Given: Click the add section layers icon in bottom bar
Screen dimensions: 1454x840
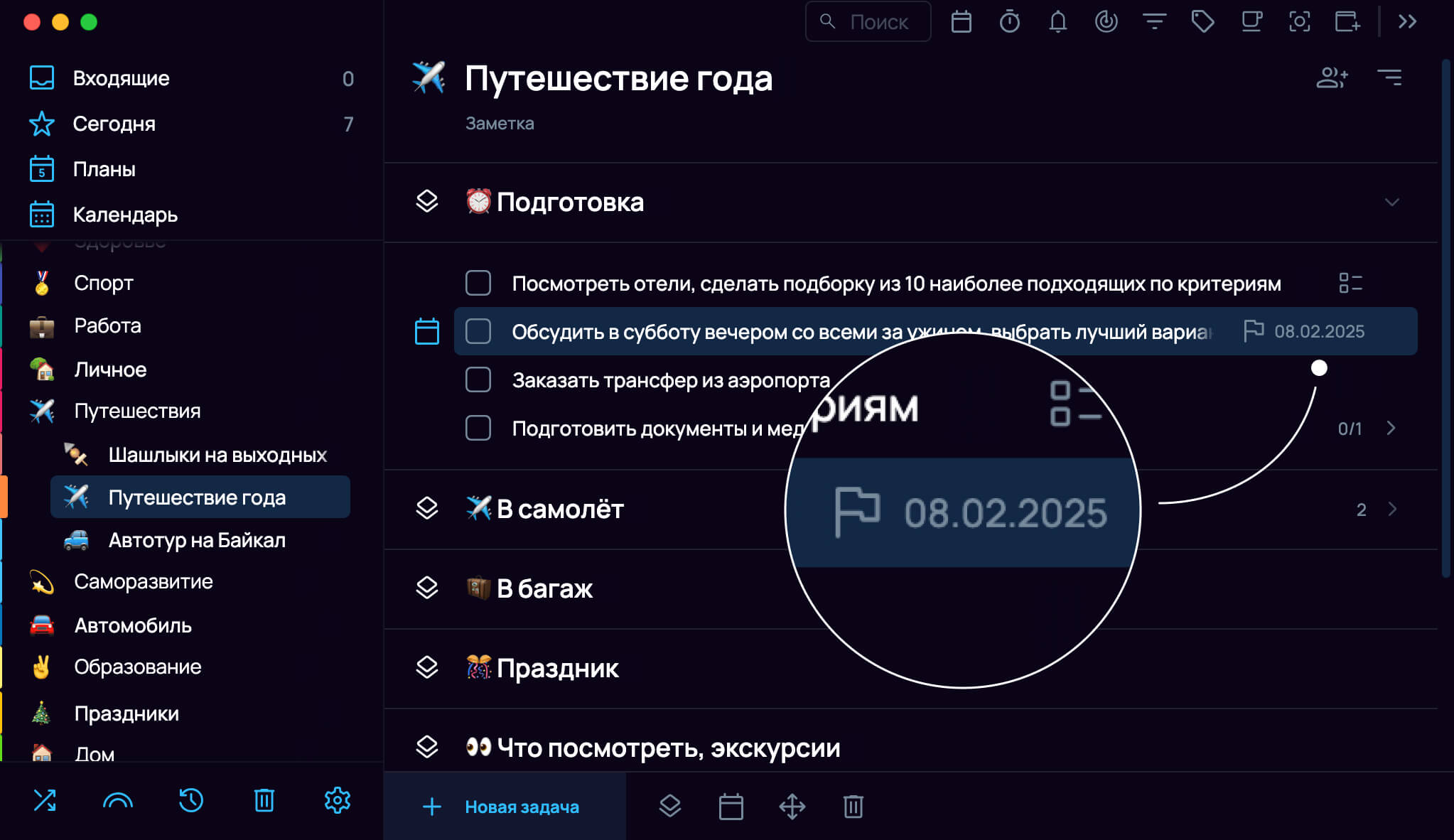Looking at the screenshot, I should [x=670, y=806].
